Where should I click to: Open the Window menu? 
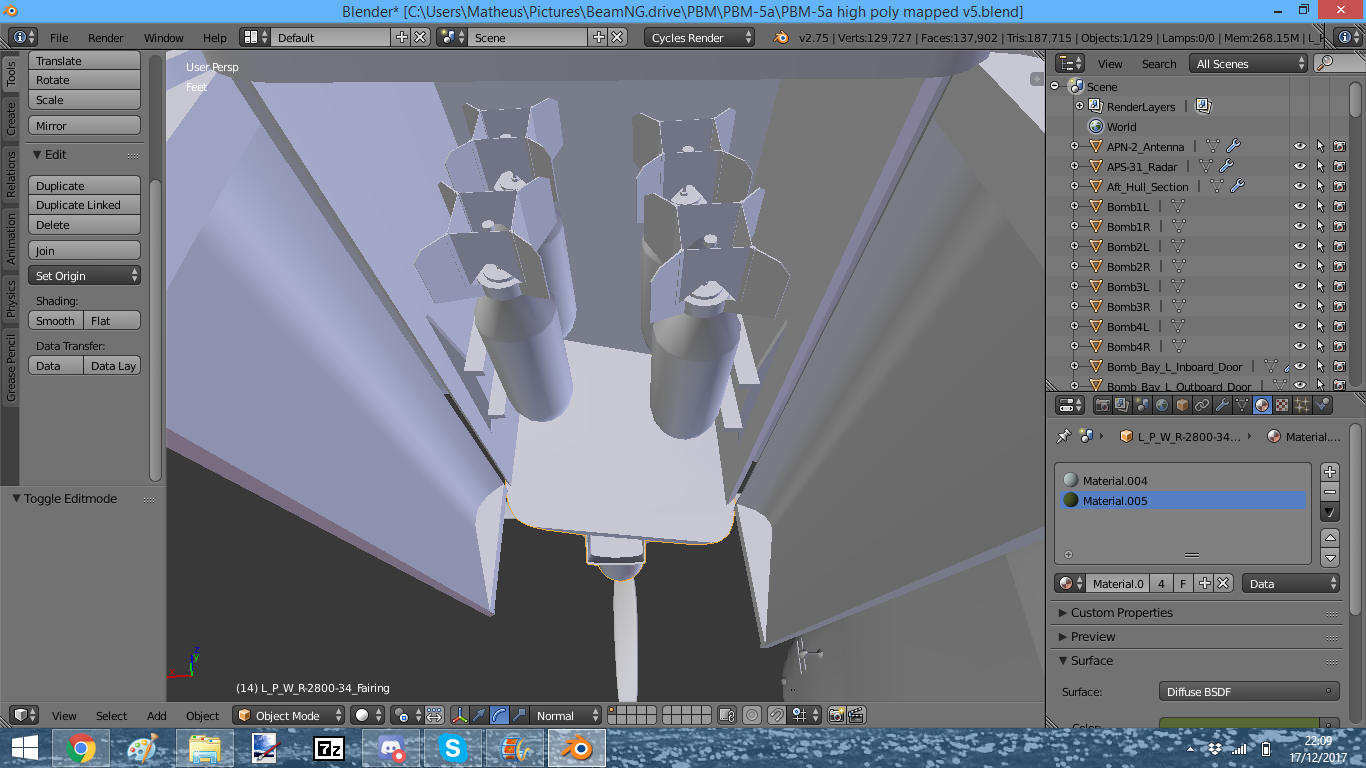click(164, 37)
